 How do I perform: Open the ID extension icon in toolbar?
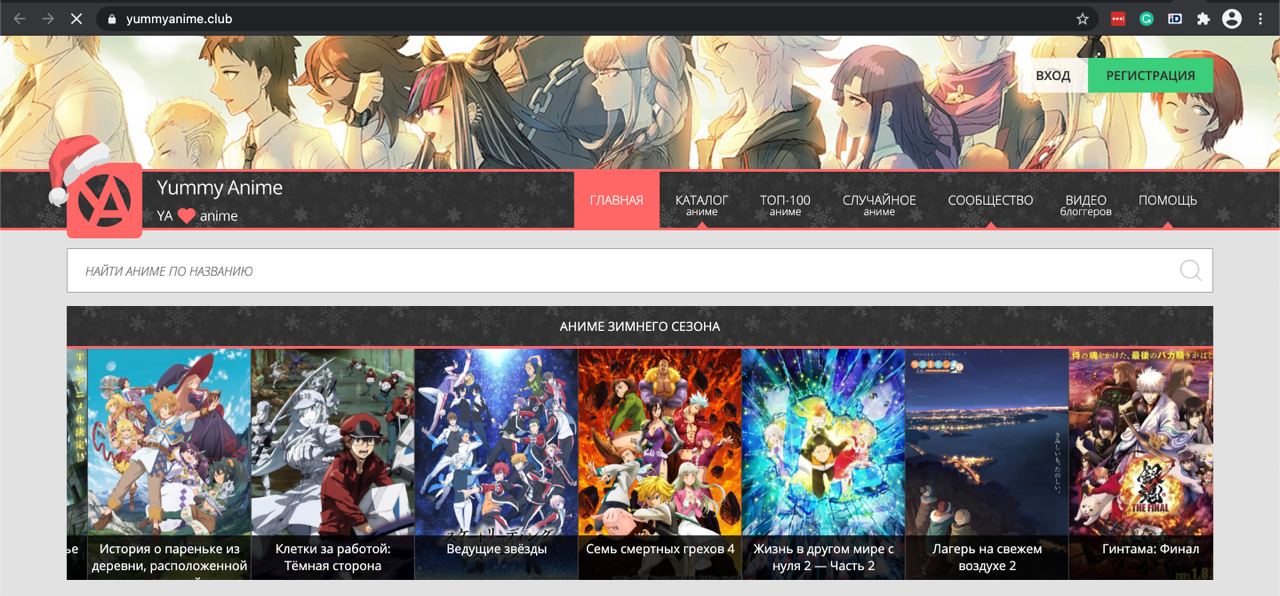pyautogui.click(x=1175, y=19)
